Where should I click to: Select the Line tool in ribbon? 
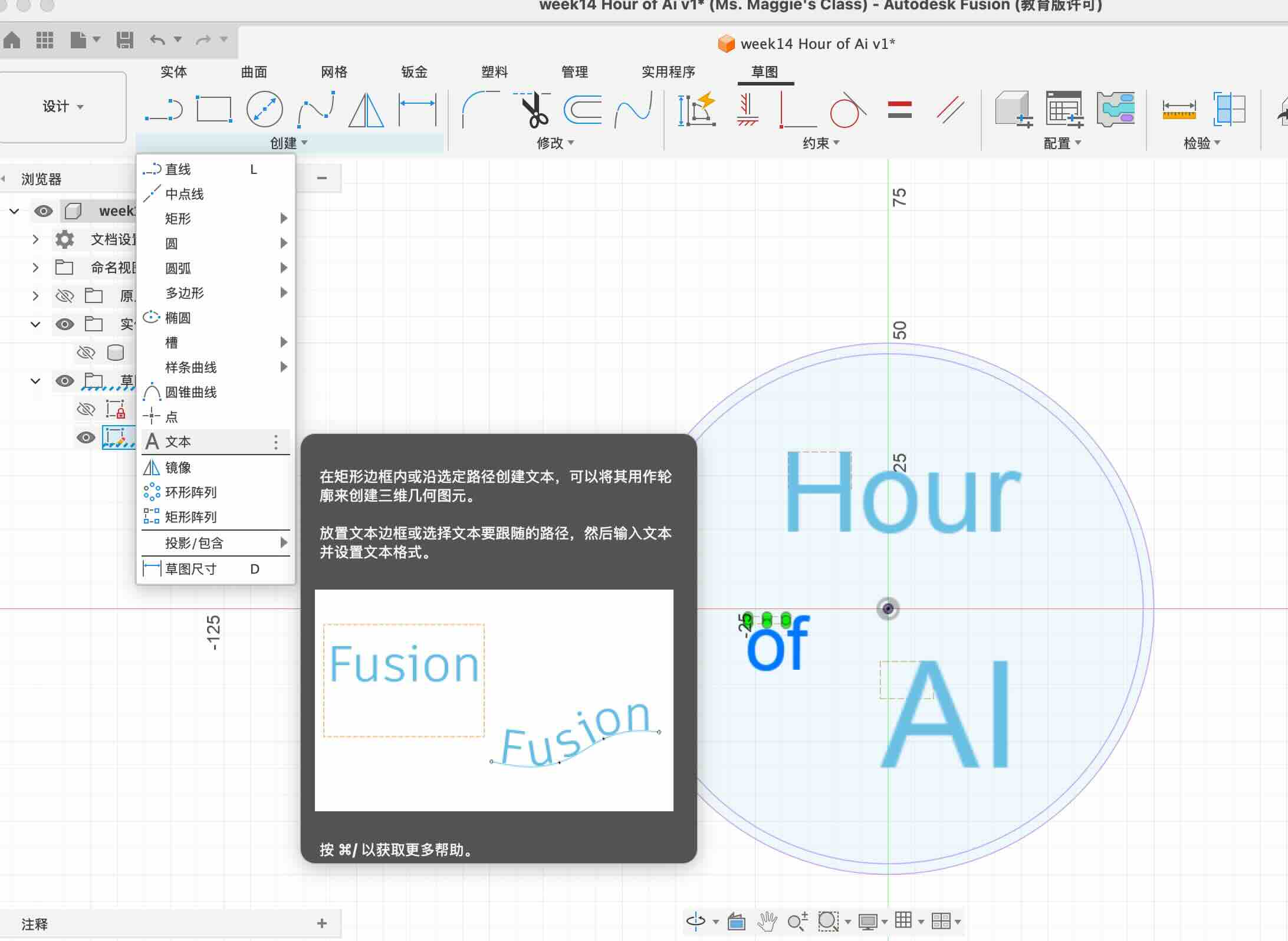coord(164,110)
